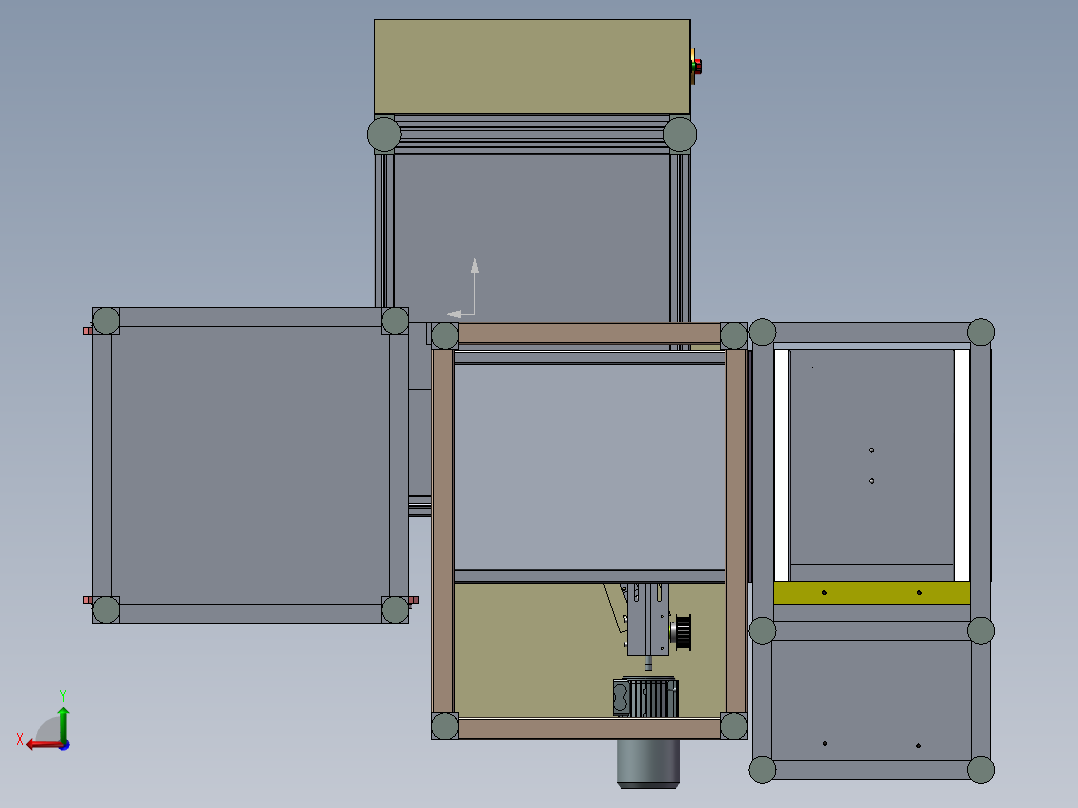Select the red emergency stop button on the cabinet
This screenshot has height=808, width=1078.
click(696, 67)
